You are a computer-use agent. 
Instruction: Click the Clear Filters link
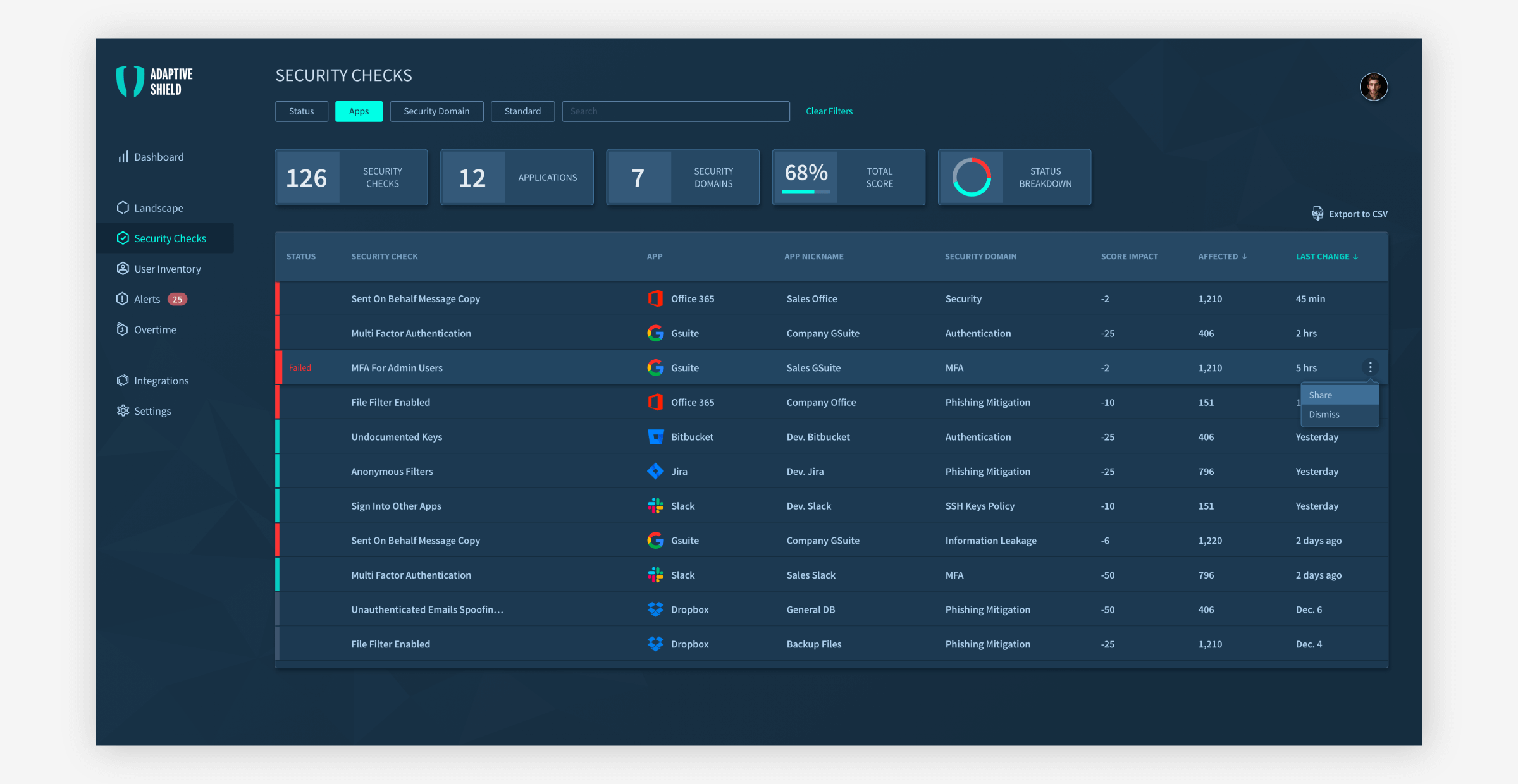(829, 111)
